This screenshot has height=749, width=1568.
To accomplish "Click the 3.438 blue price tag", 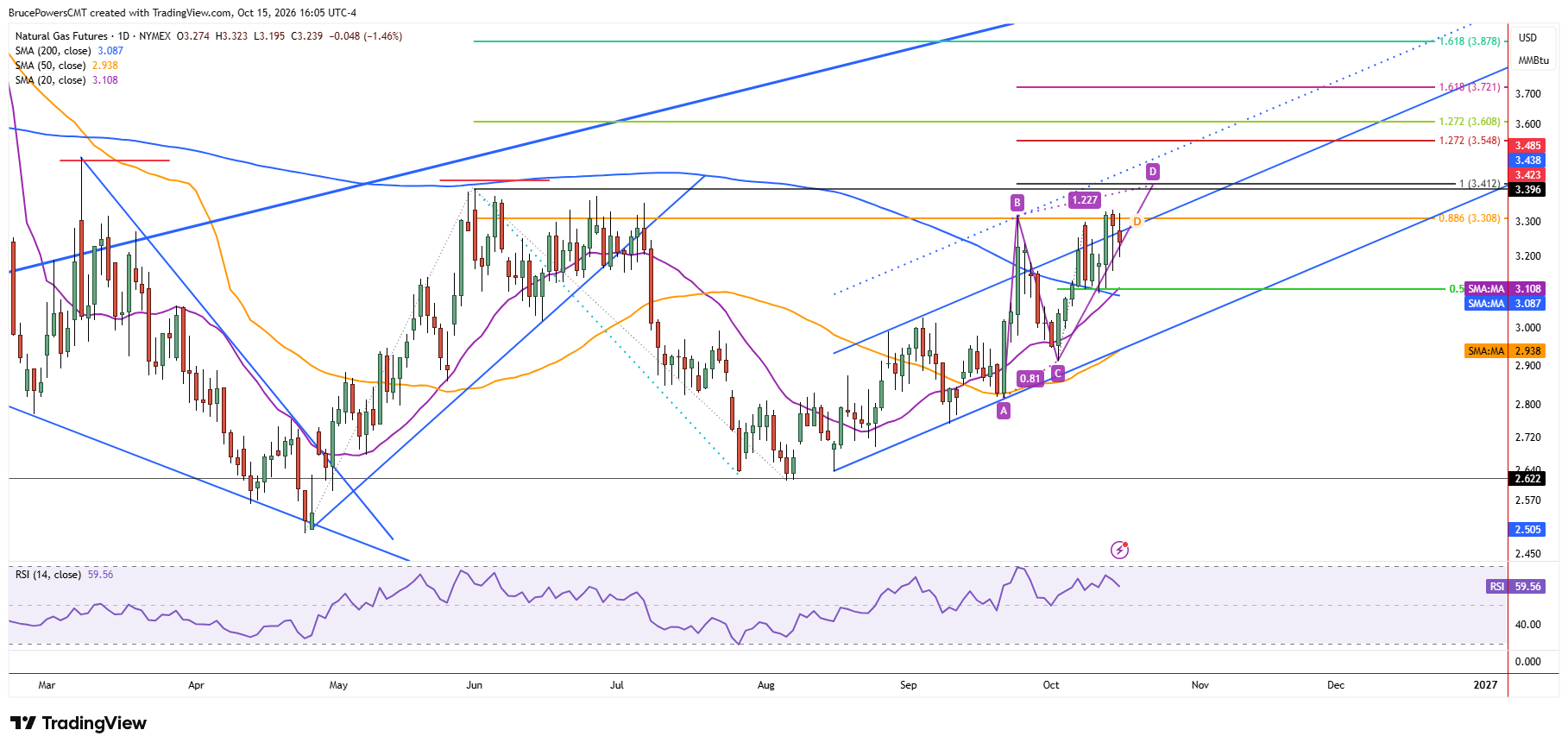I will point(1527,160).
